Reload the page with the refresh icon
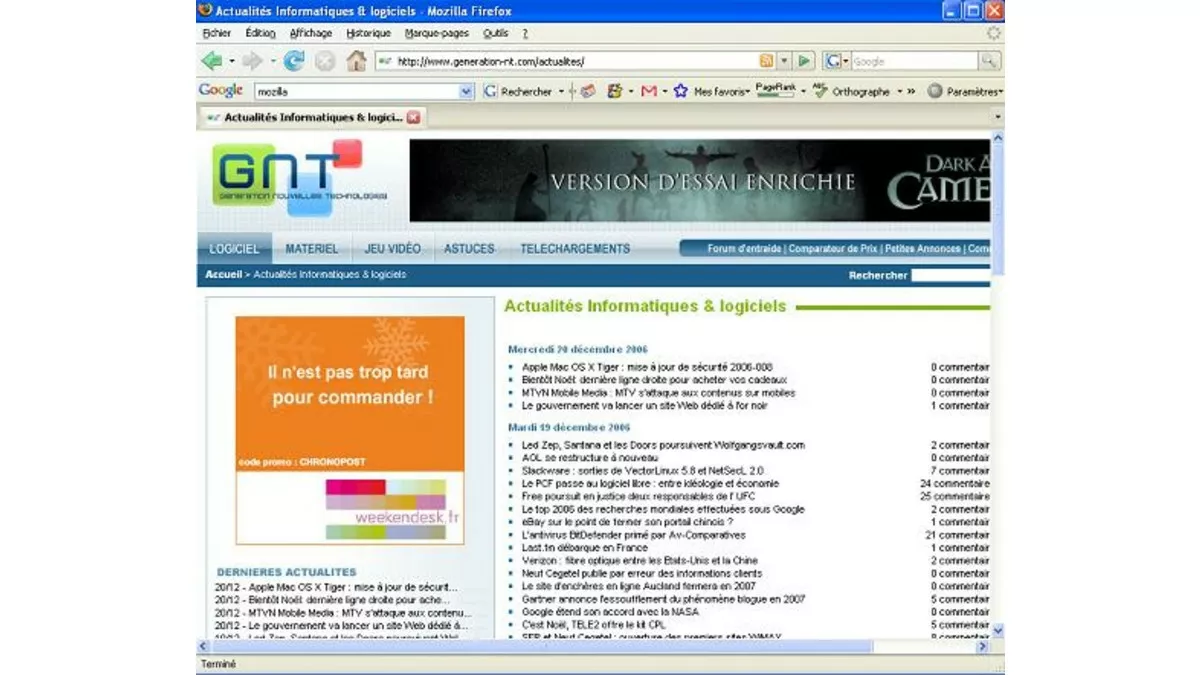Viewport: 1200px width, 675px height. (294, 61)
